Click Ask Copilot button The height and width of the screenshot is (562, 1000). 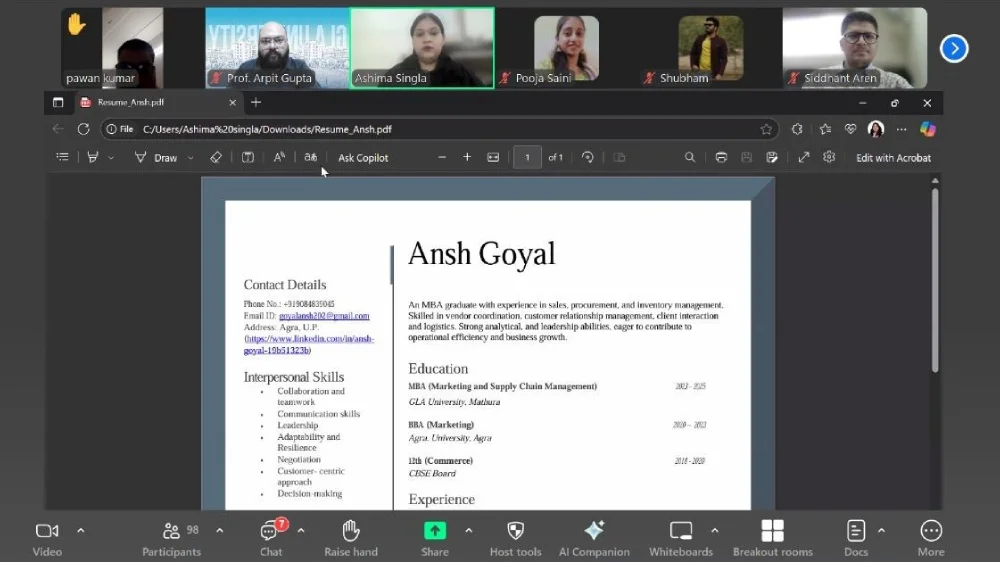pos(363,158)
